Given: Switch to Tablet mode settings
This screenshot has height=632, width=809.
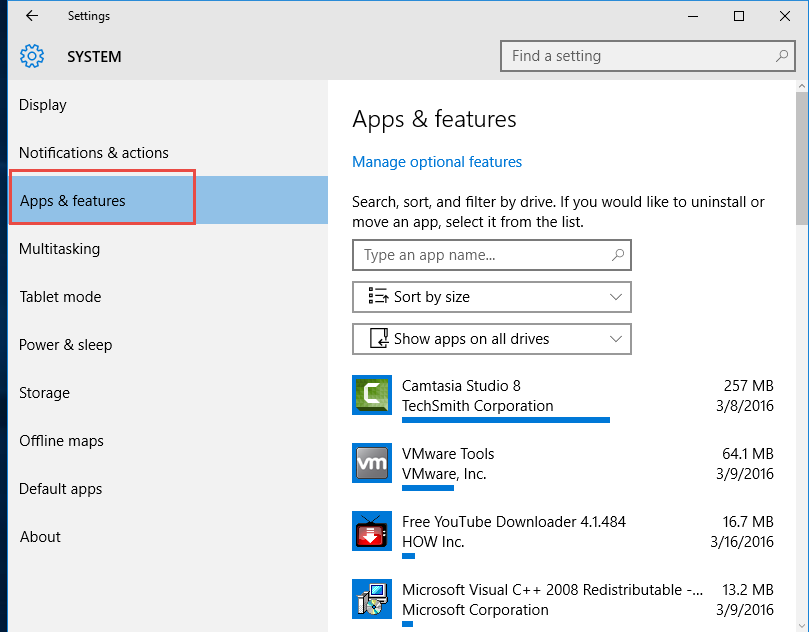Looking at the screenshot, I should (168, 297).
